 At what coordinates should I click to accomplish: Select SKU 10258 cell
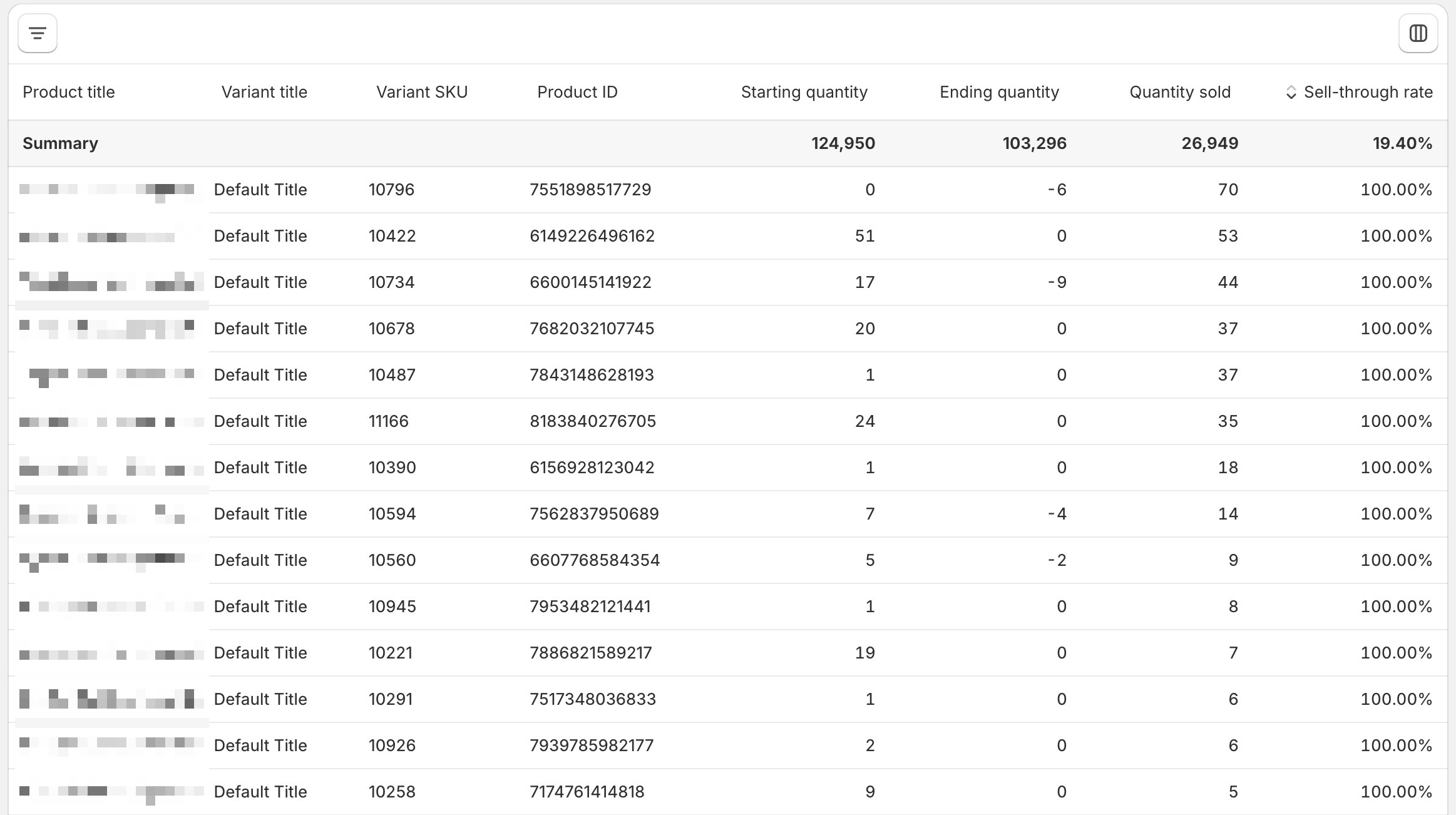pos(392,792)
